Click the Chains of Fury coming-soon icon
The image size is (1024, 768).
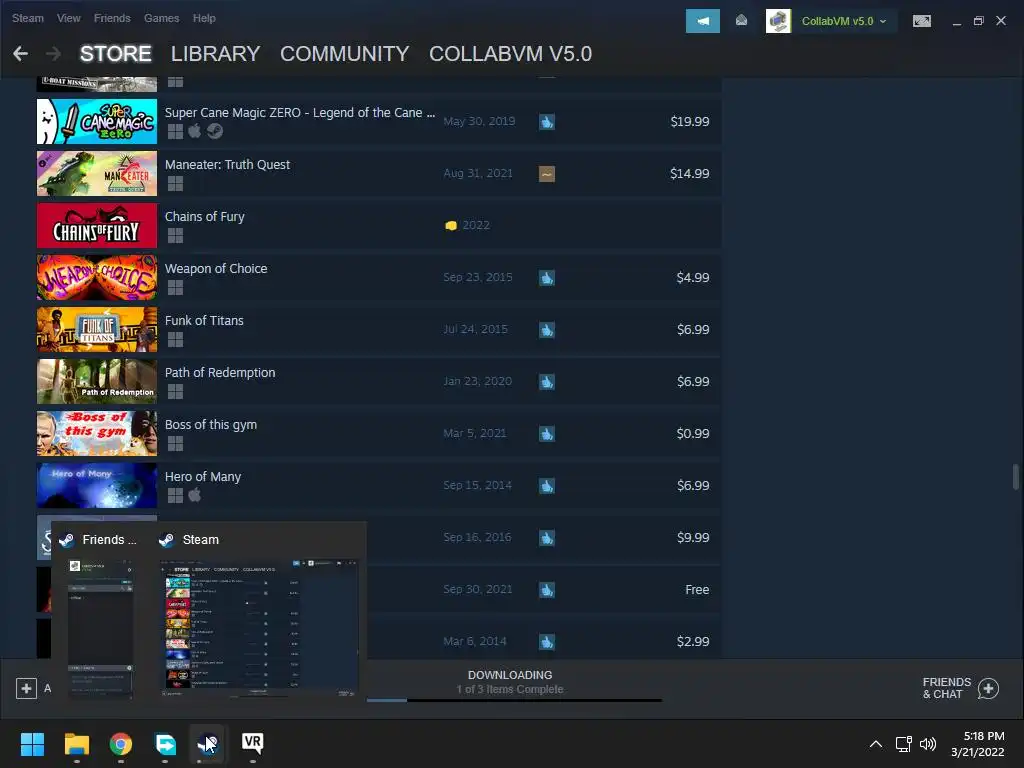pyautogui.click(x=451, y=225)
